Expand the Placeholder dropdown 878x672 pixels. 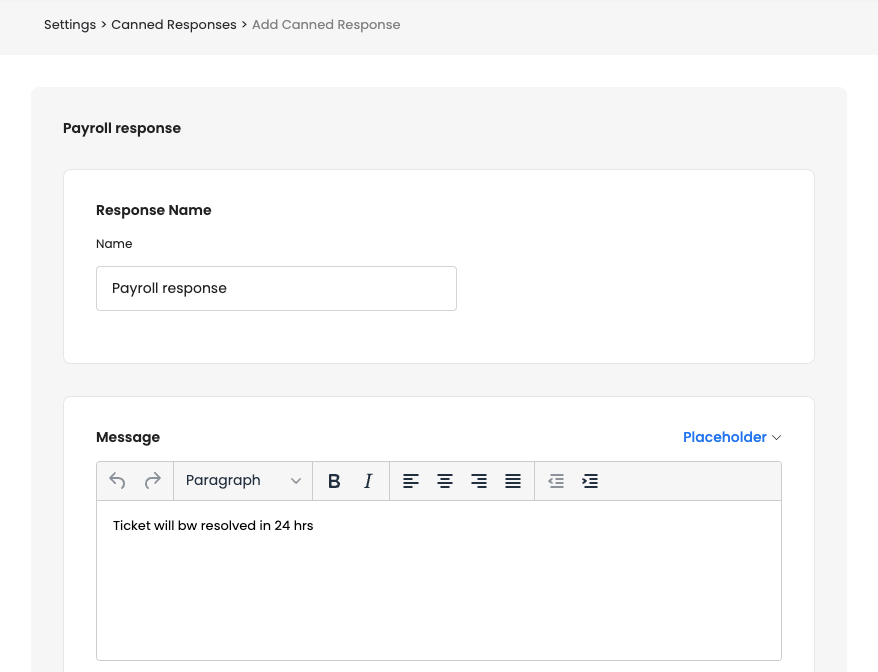(x=731, y=437)
